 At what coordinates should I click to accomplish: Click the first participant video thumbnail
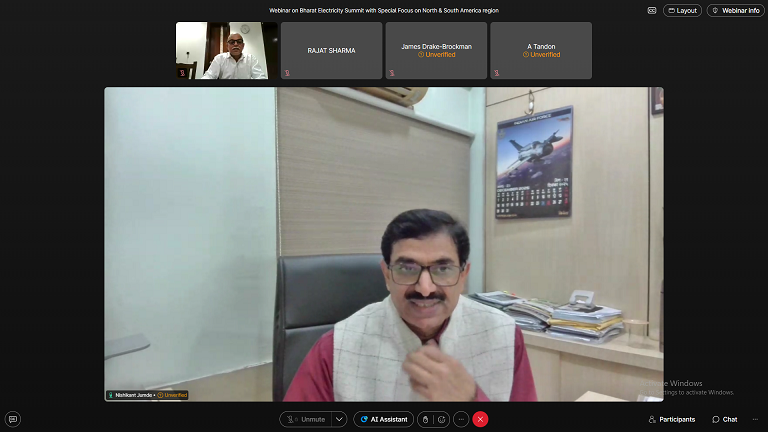tap(226, 50)
